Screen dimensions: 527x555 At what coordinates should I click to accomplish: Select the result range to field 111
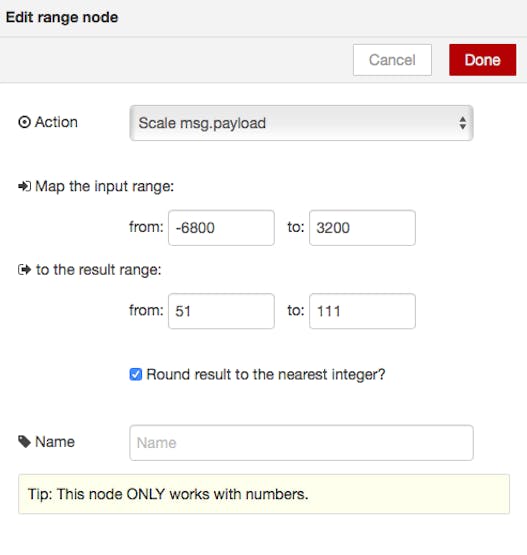[x=362, y=311]
